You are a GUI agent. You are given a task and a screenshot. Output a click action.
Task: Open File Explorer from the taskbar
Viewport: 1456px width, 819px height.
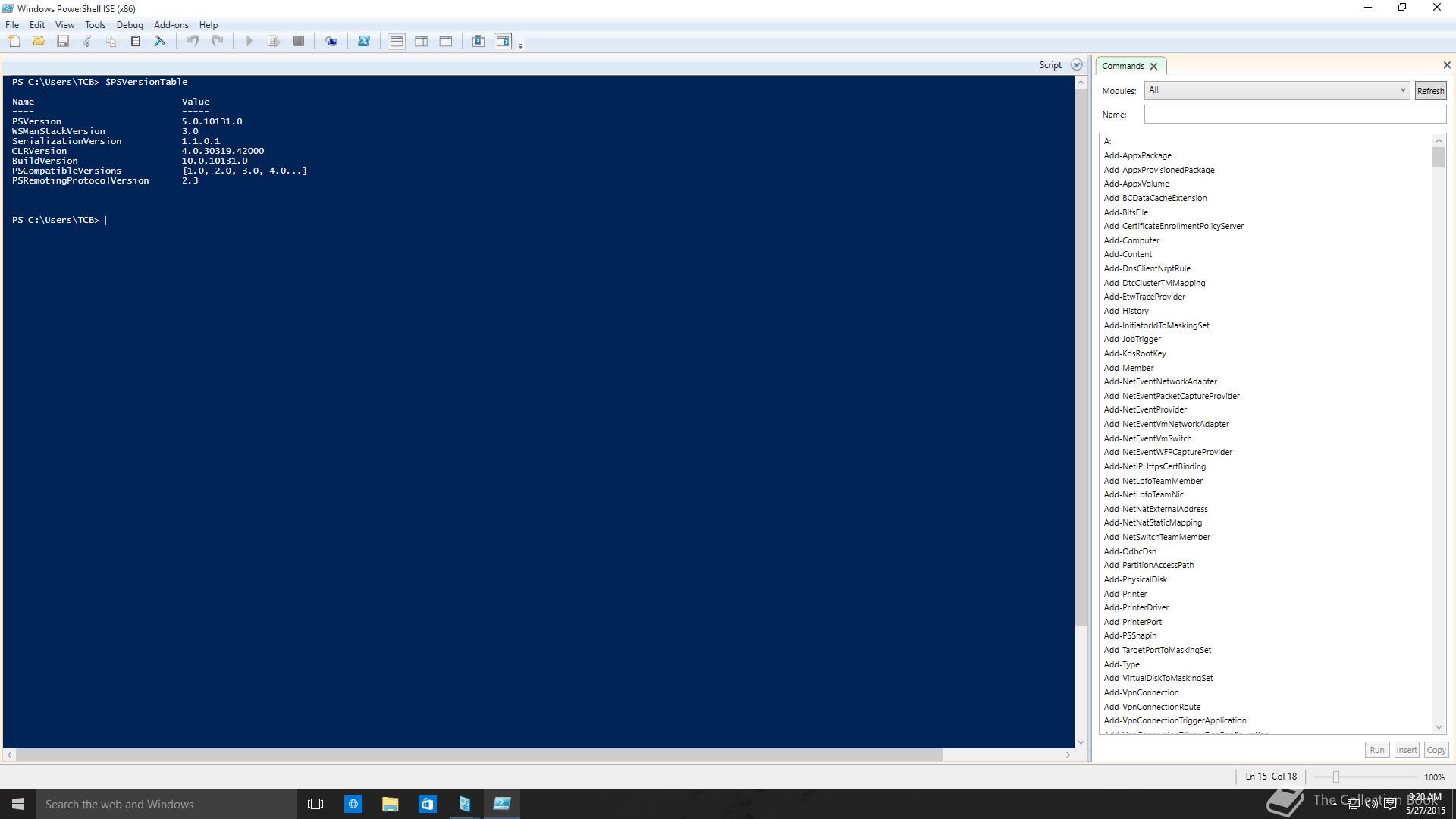[x=390, y=804]
